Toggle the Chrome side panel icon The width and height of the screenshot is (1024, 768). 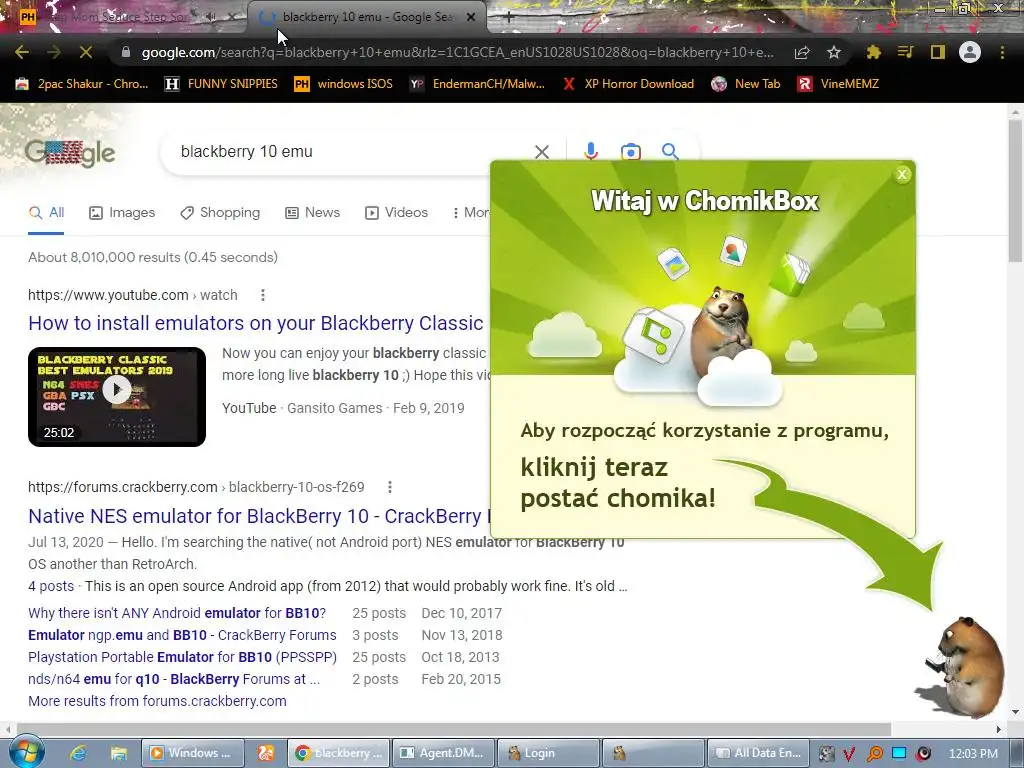(x=938, y=52)
